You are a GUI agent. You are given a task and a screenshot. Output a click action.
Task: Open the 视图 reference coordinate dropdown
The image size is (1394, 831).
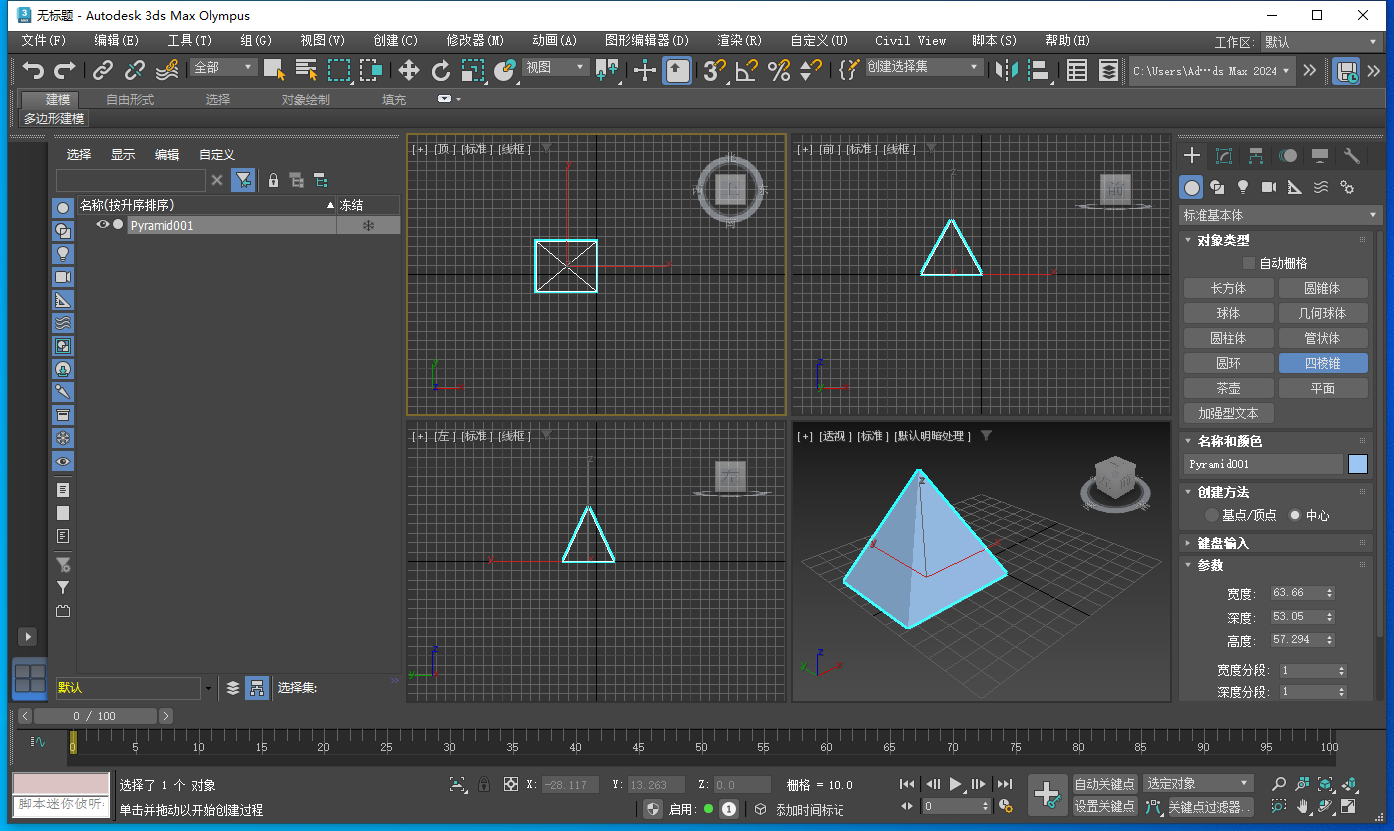(555, 68)
